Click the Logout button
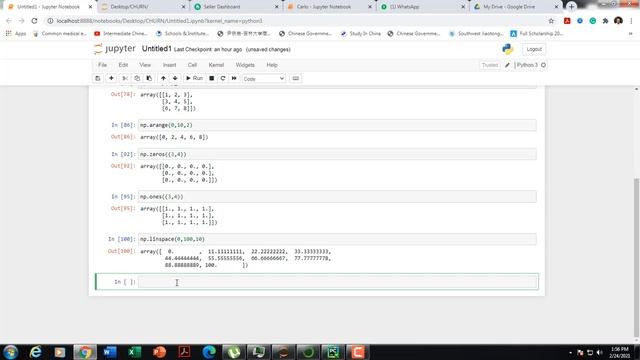Screen dimensions: 640x360 (x=534, y=49)
